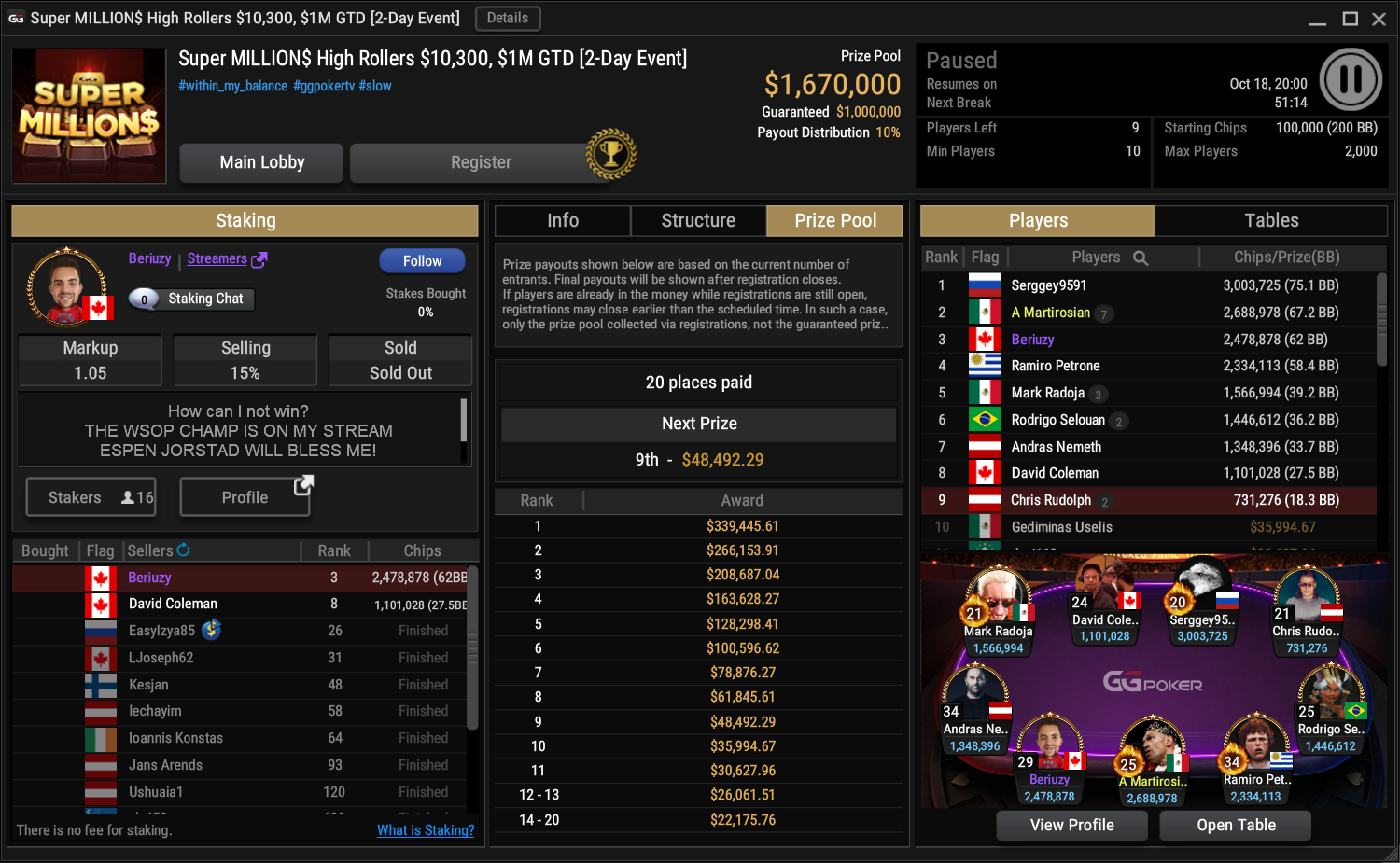Open the What is Staking? link
The width and height of the screenshot is (1400, 863).
[x=426, y=830]
